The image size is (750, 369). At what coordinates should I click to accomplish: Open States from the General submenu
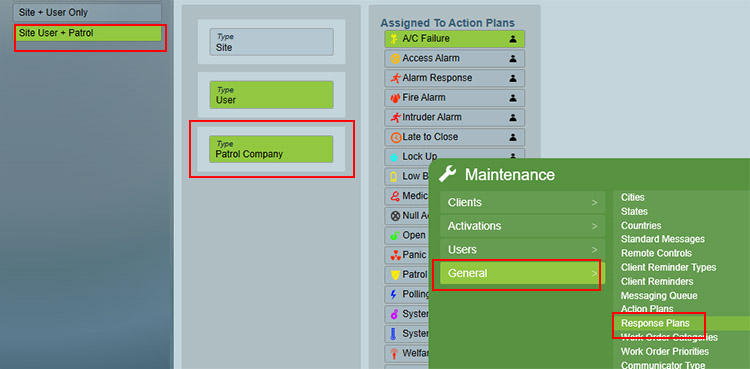click(634, 211)
